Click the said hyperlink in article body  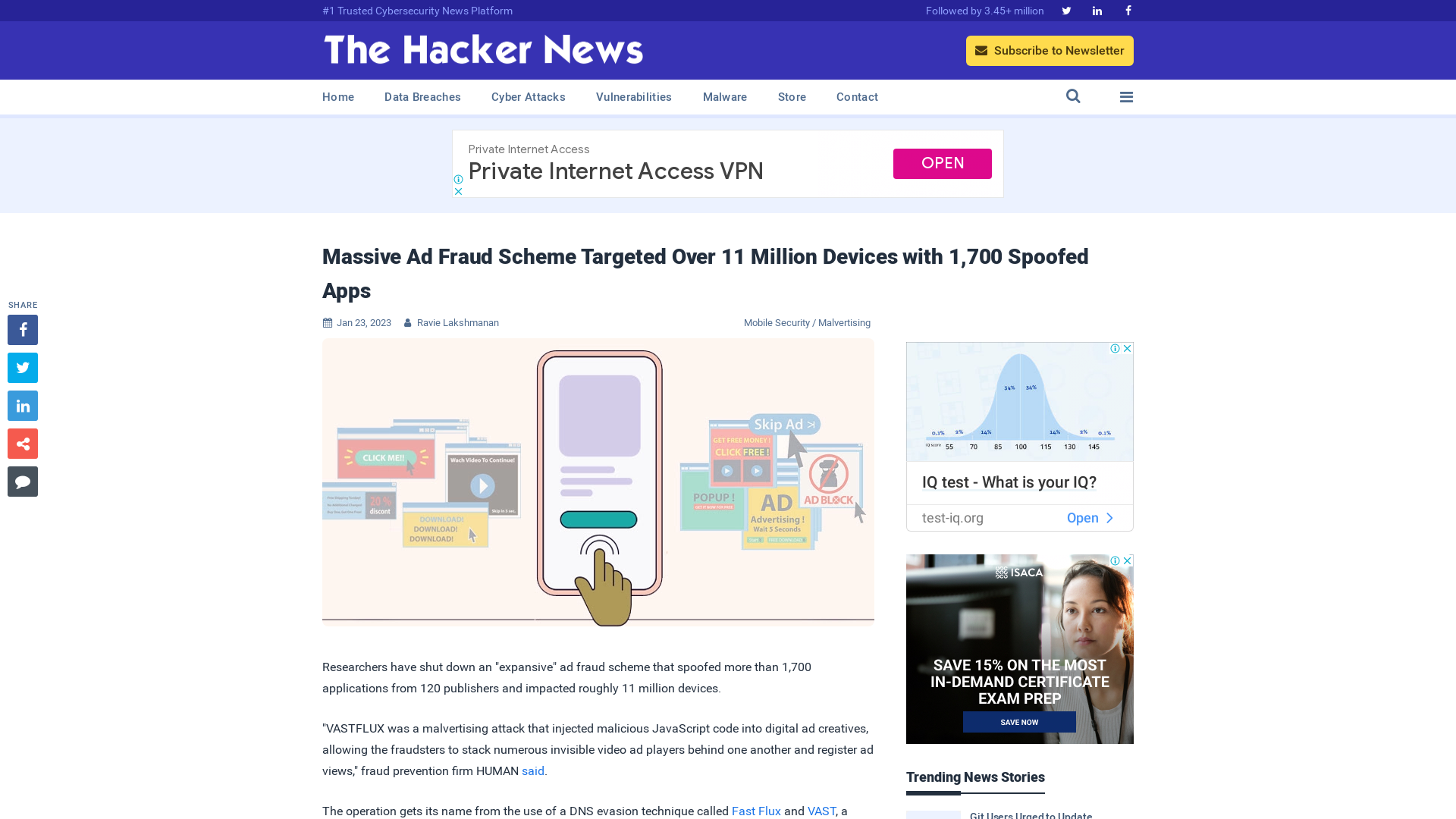(533, 771)
